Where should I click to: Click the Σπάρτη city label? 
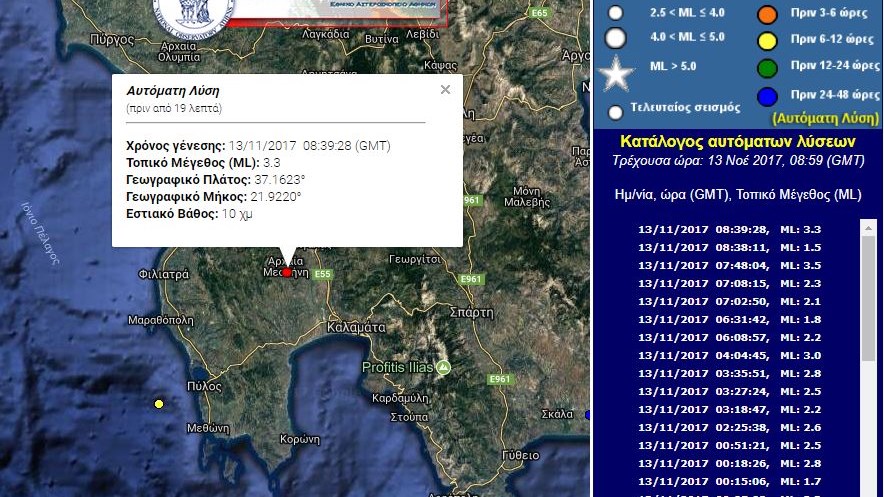coord(471,313)
